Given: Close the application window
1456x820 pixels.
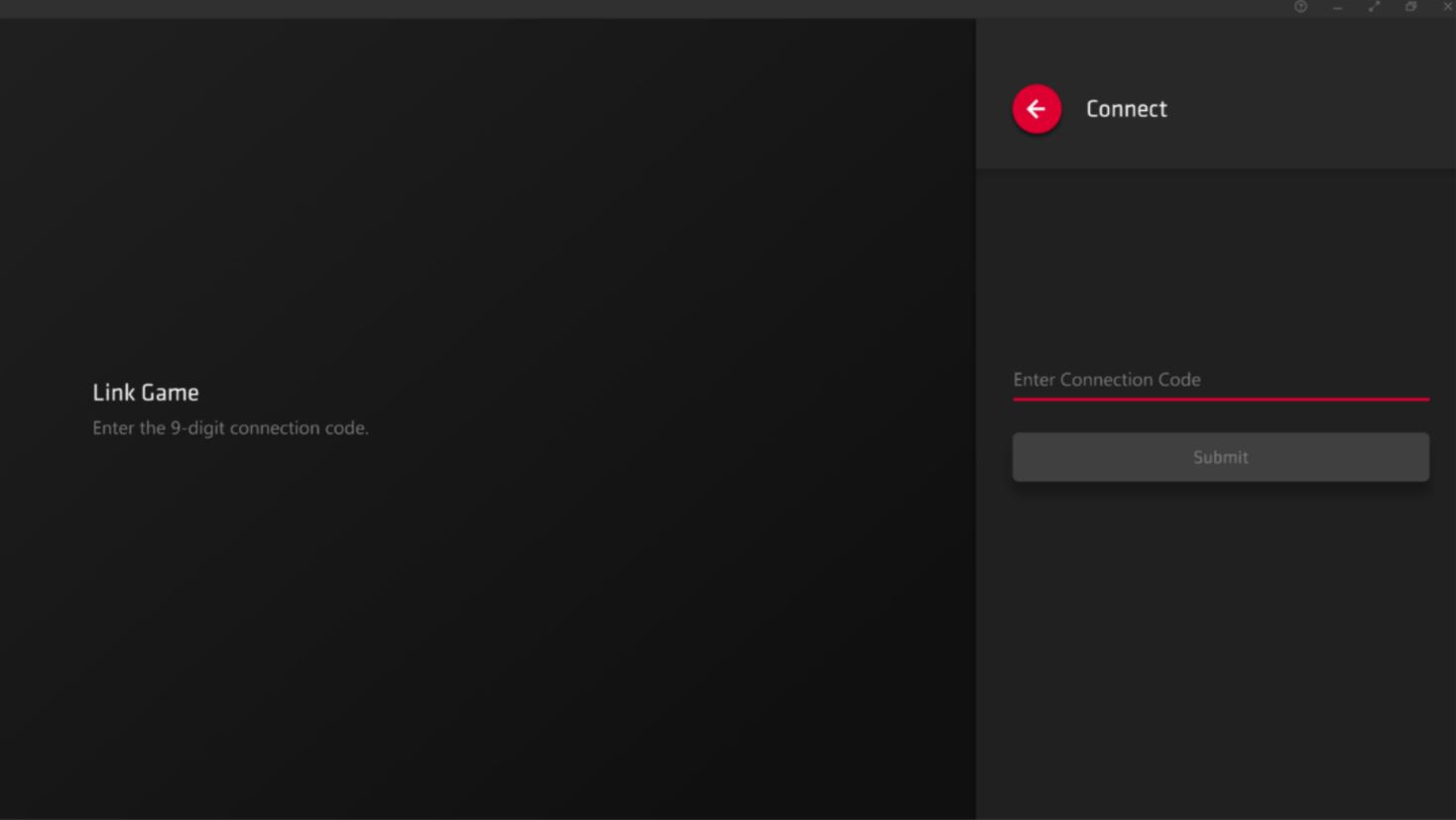Looking at the screenshot, I should tap(1447, 7).
